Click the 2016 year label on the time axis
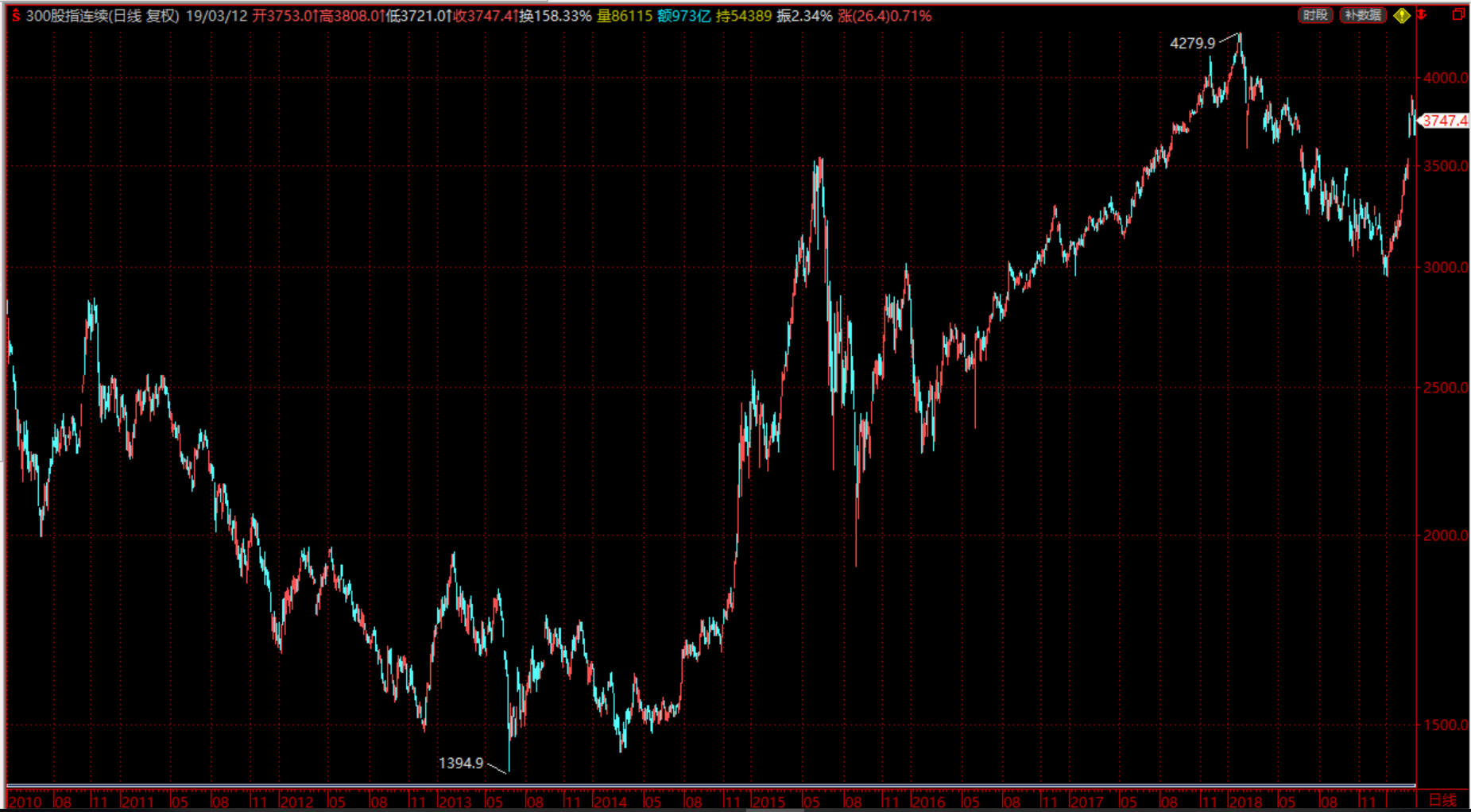This screenshot has width=1471, height=812. [x=928, y=802]
